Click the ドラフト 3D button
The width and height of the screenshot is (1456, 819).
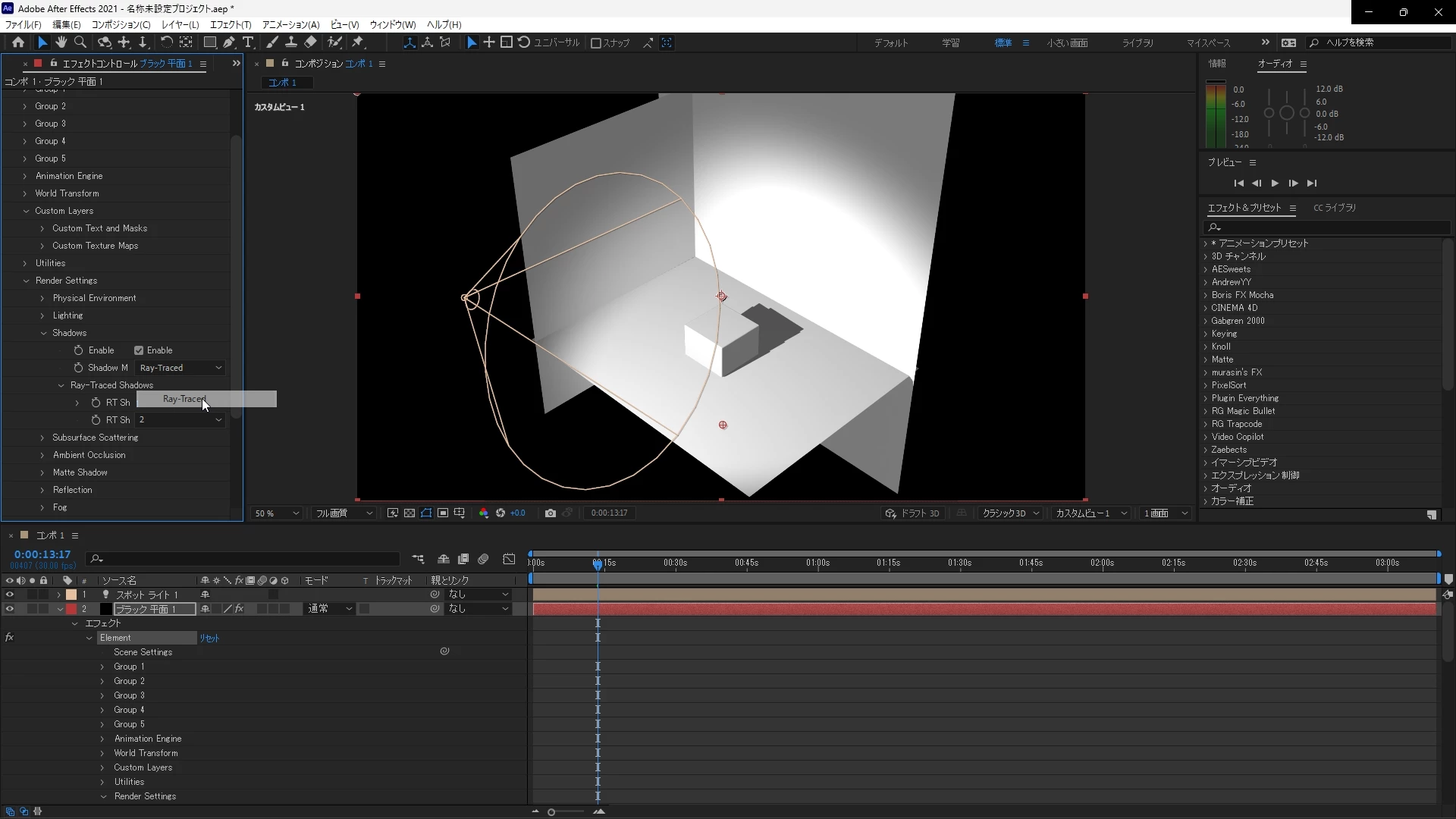point(912,513)
